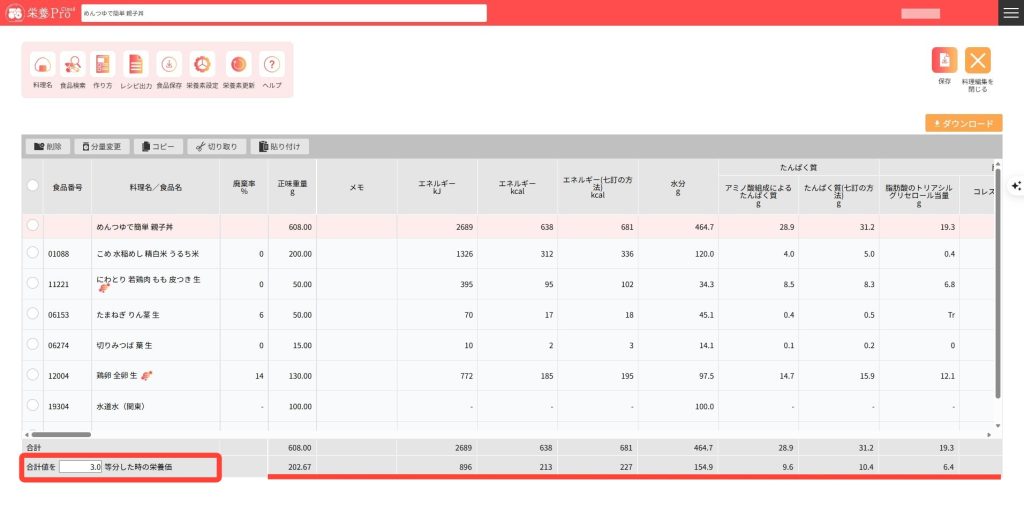
Task: Toggle the select-all circle in table header
Action: (x=33, y=186)
